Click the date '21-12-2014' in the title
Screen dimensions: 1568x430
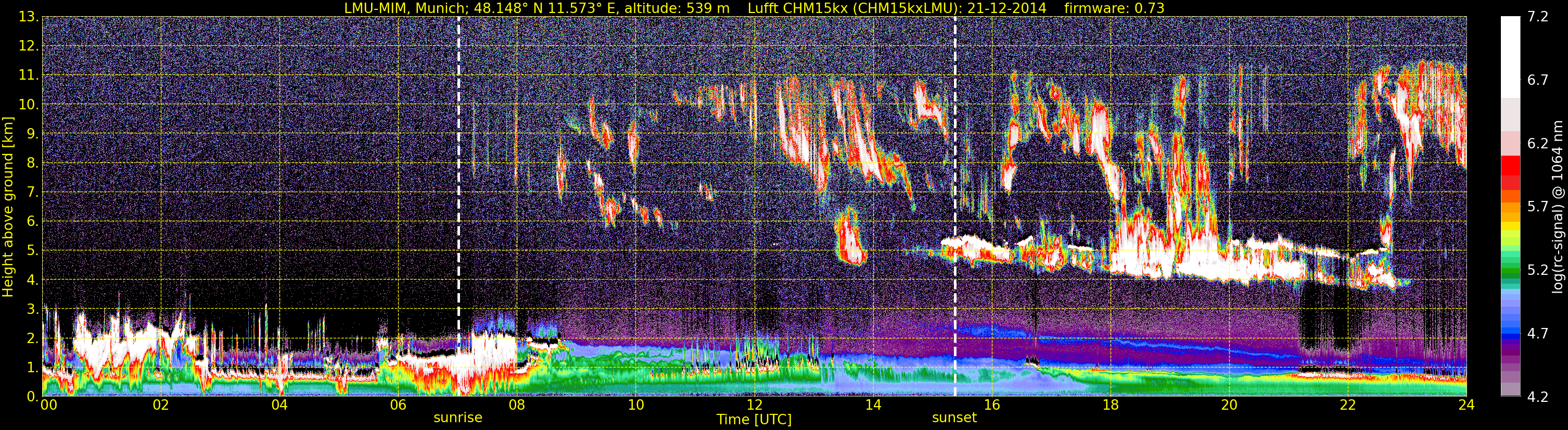[x=1008, y=8]
